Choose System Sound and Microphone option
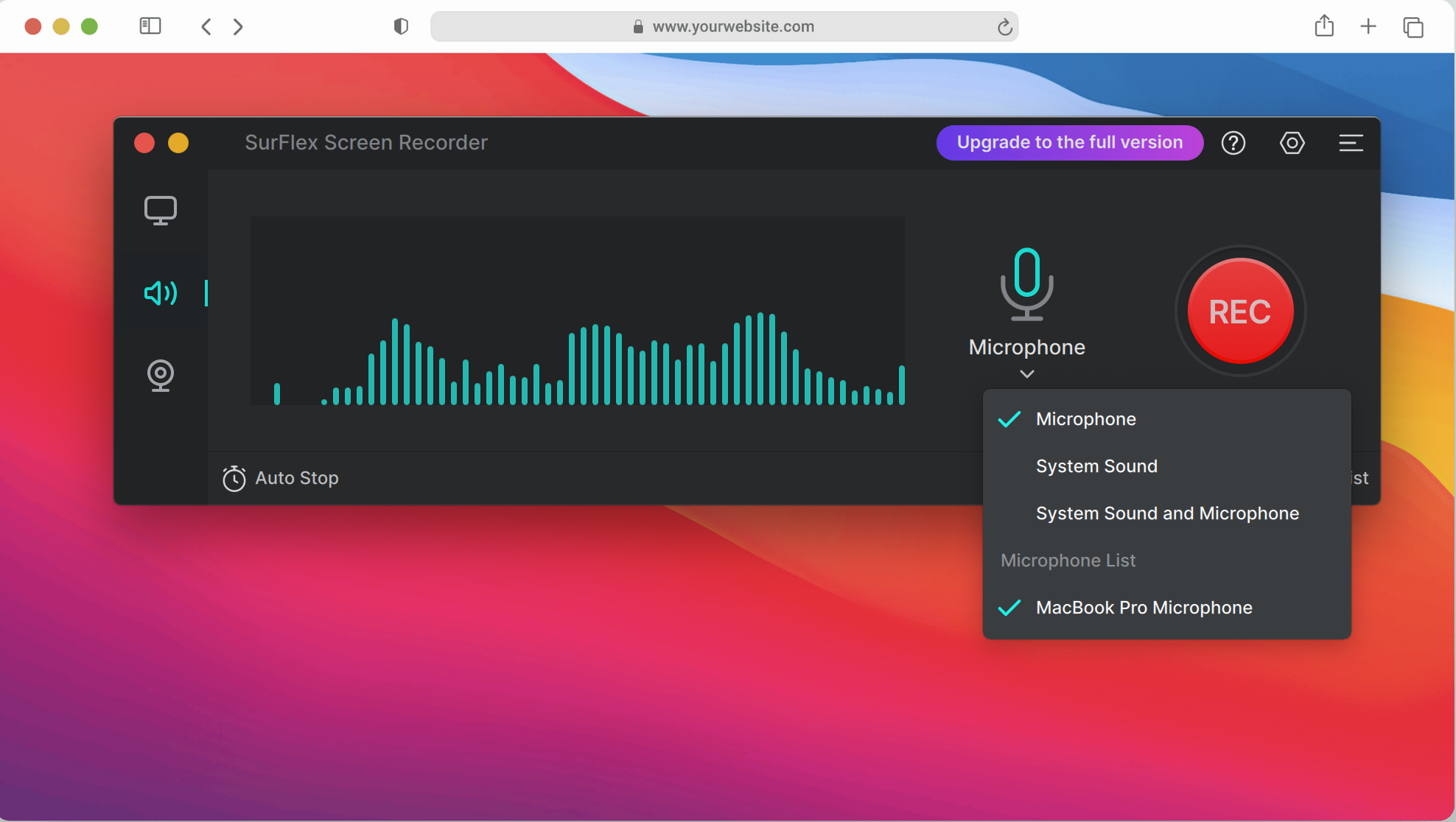Image resolution: width=1456 pixels, height=822 pixels. click(x=1167, y=513)
